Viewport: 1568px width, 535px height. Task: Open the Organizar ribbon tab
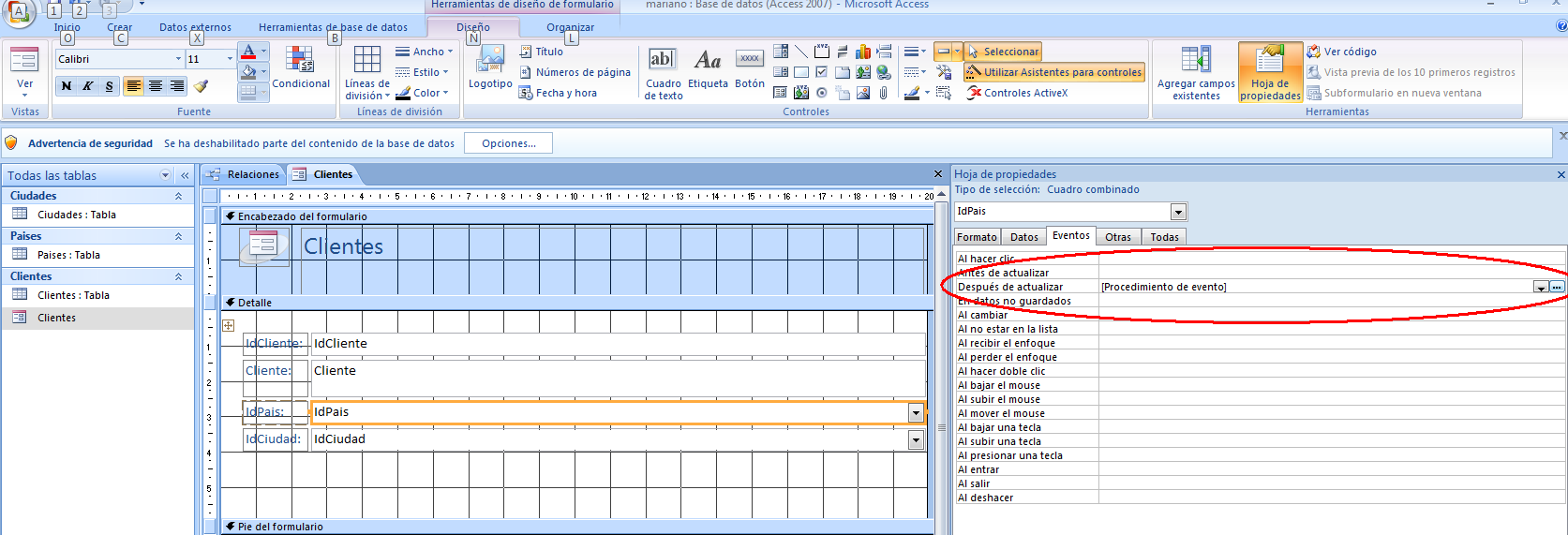coord(570,27)
